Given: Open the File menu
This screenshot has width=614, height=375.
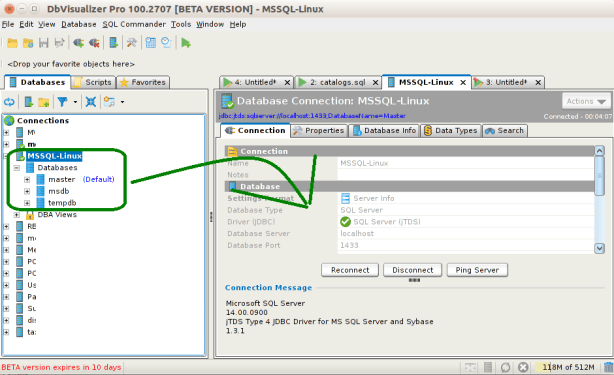Looking at the screenshot, I should click(8, 24).
